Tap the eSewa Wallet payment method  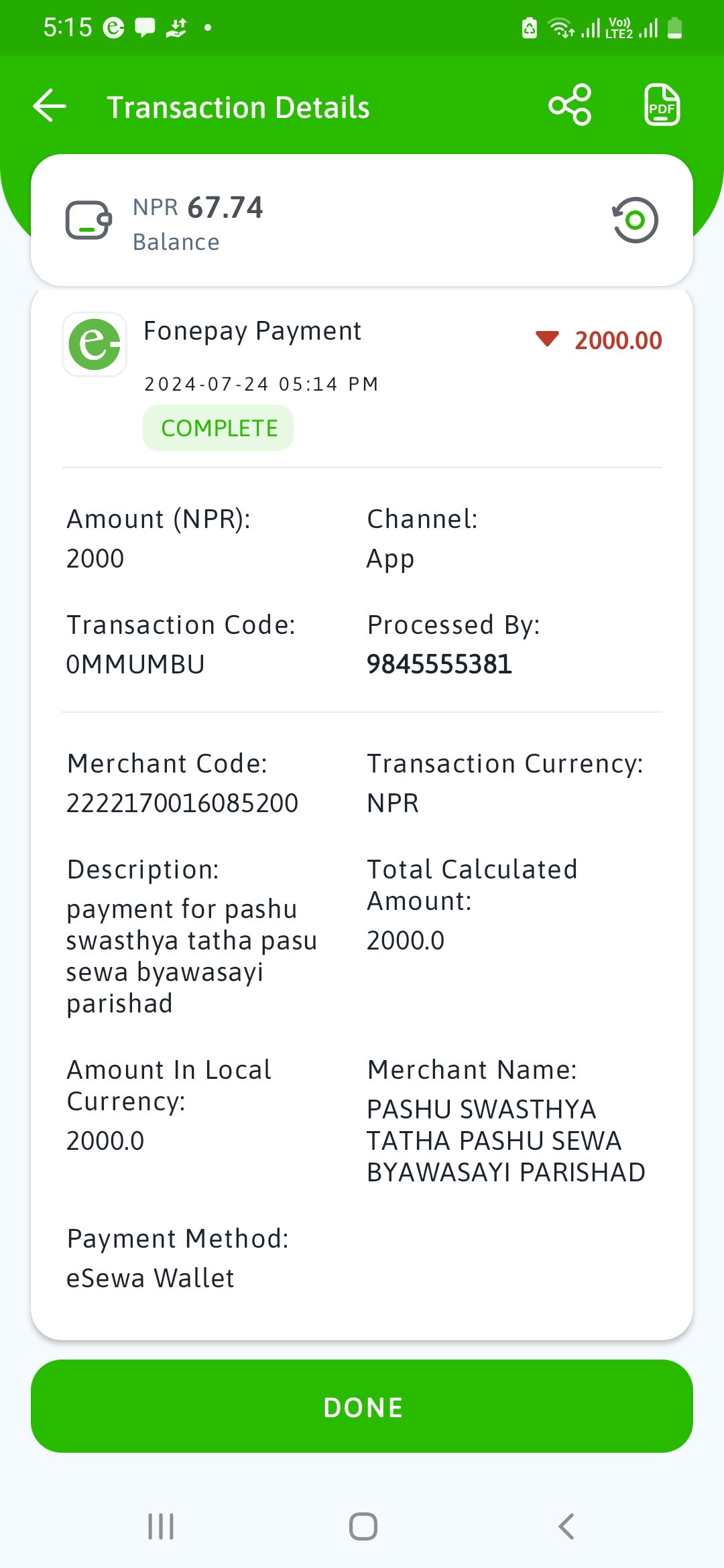tap(150, 1278)
